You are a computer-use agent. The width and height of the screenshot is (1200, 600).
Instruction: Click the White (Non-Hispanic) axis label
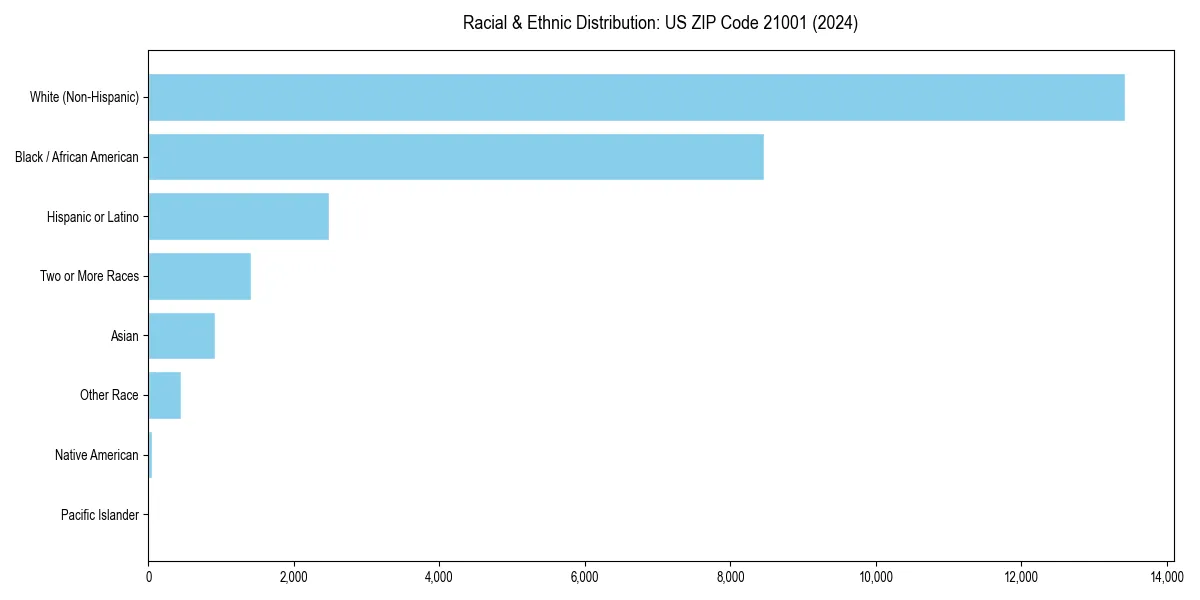point(85,97)
